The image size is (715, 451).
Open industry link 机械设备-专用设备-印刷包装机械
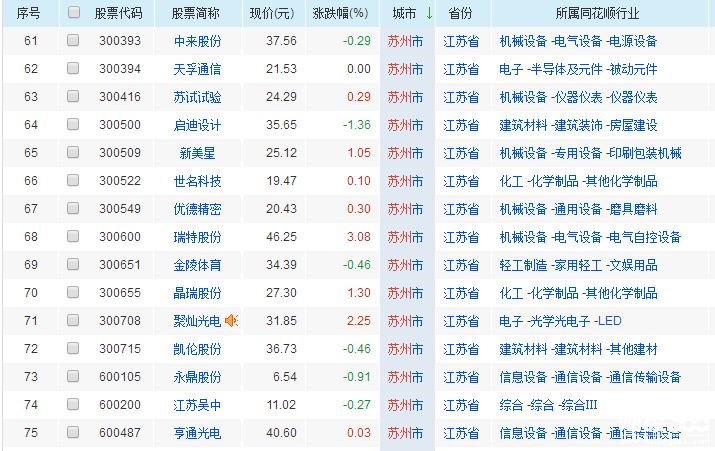coord(591,153)
